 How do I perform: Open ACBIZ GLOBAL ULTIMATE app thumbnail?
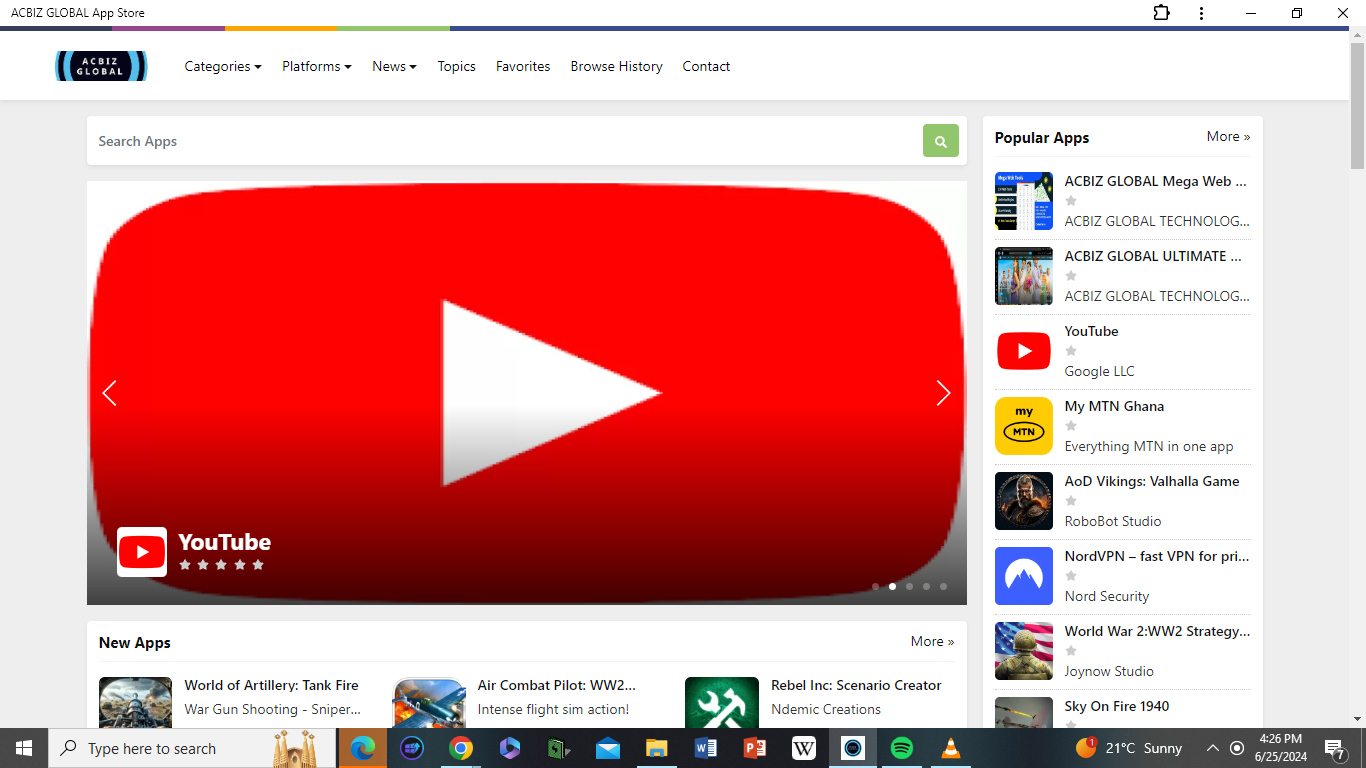tap(1024, 276)
